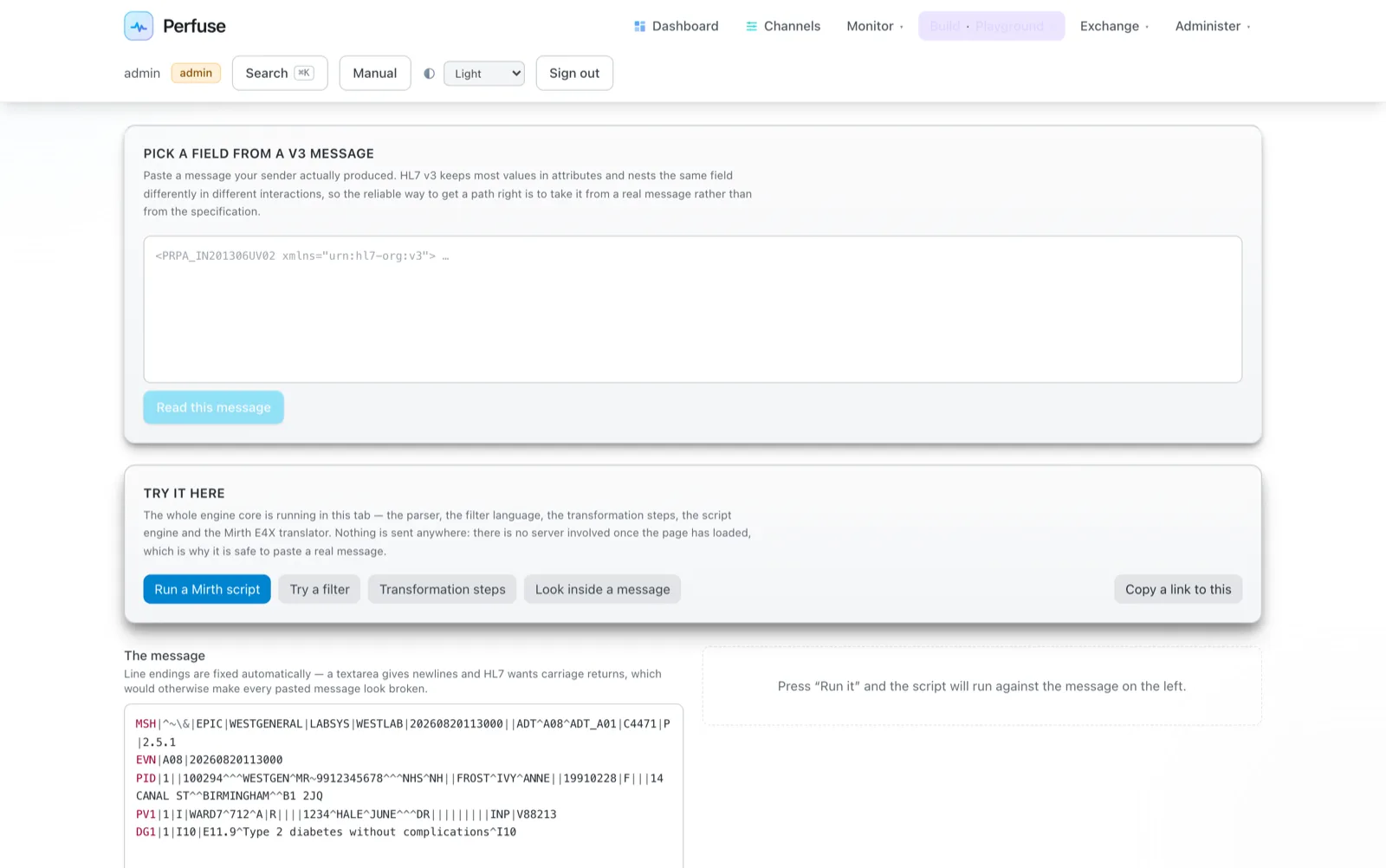1386x868 pixels.
Task: Click the orange admin role badge
Action: (x=196, y=73)
